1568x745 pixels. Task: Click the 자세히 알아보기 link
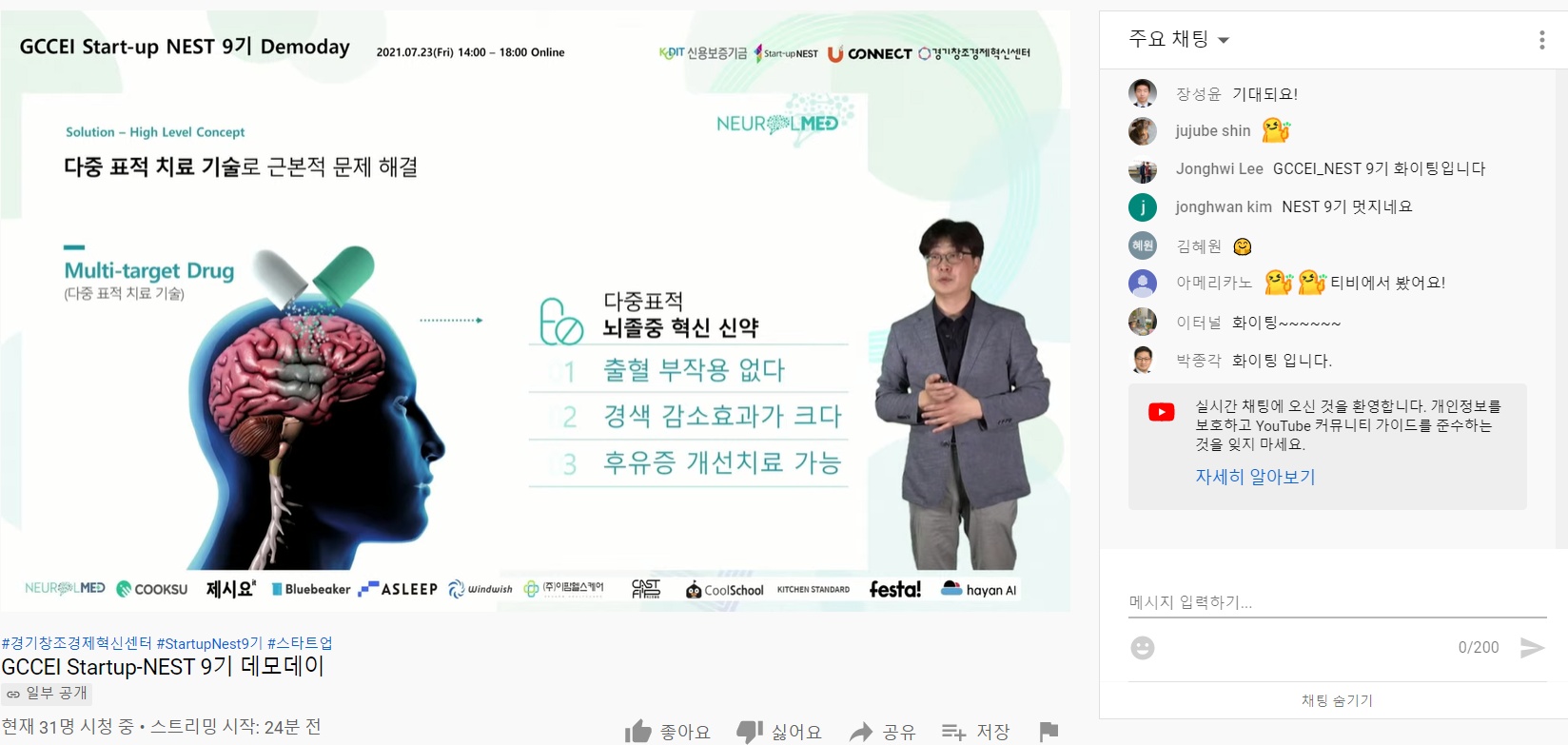click(x=1255, y=477)
